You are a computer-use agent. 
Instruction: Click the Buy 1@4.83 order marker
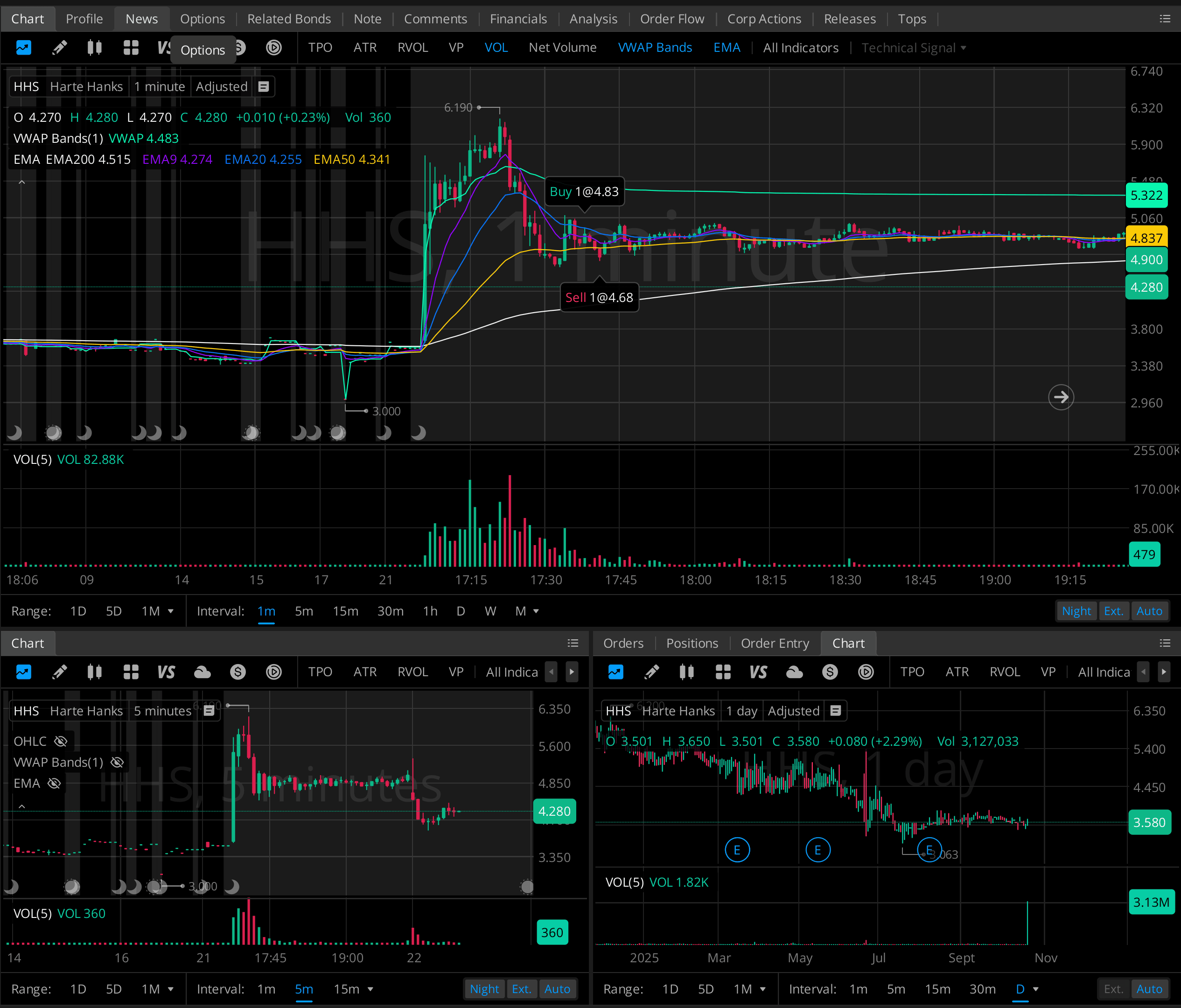tap(584, 191)
